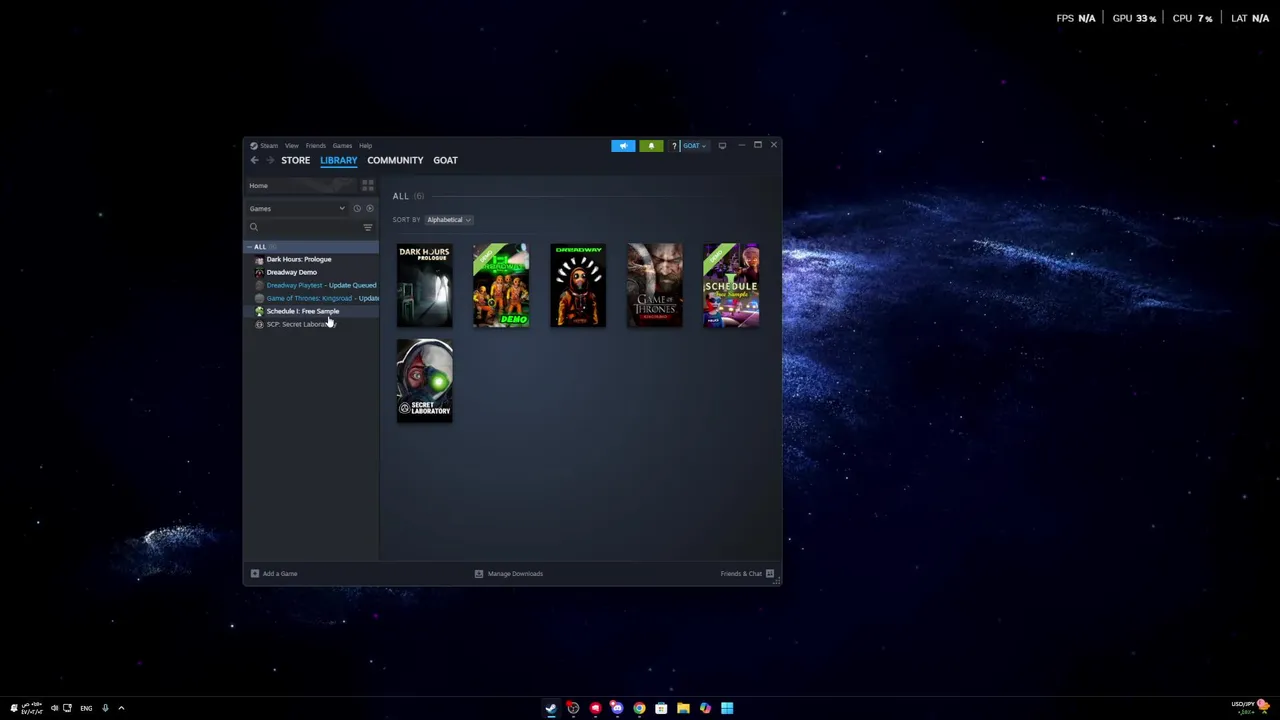
Task: Open Copilot from the taskbar
Action: pyautogui.click(x=705, y=708)
